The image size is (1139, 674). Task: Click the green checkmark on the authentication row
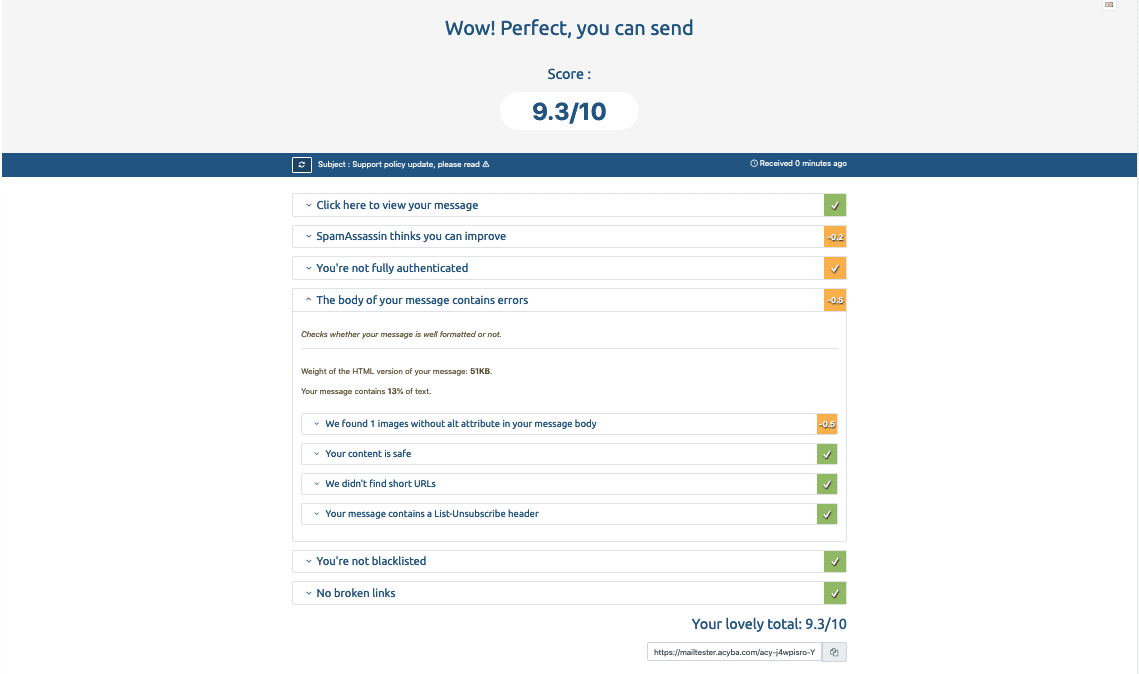coord(835,268)
